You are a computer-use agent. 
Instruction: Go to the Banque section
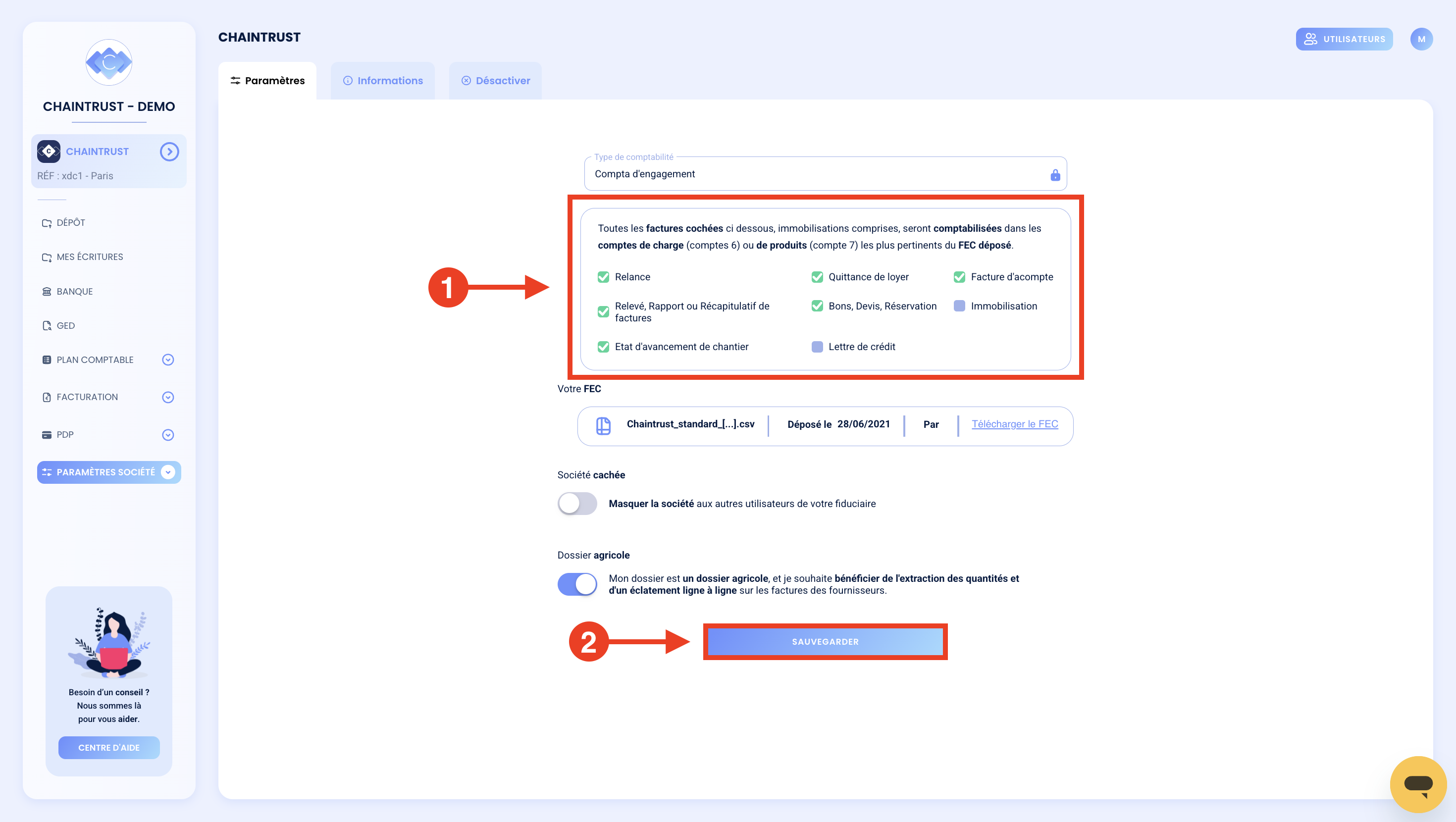(x=74, y=291)
